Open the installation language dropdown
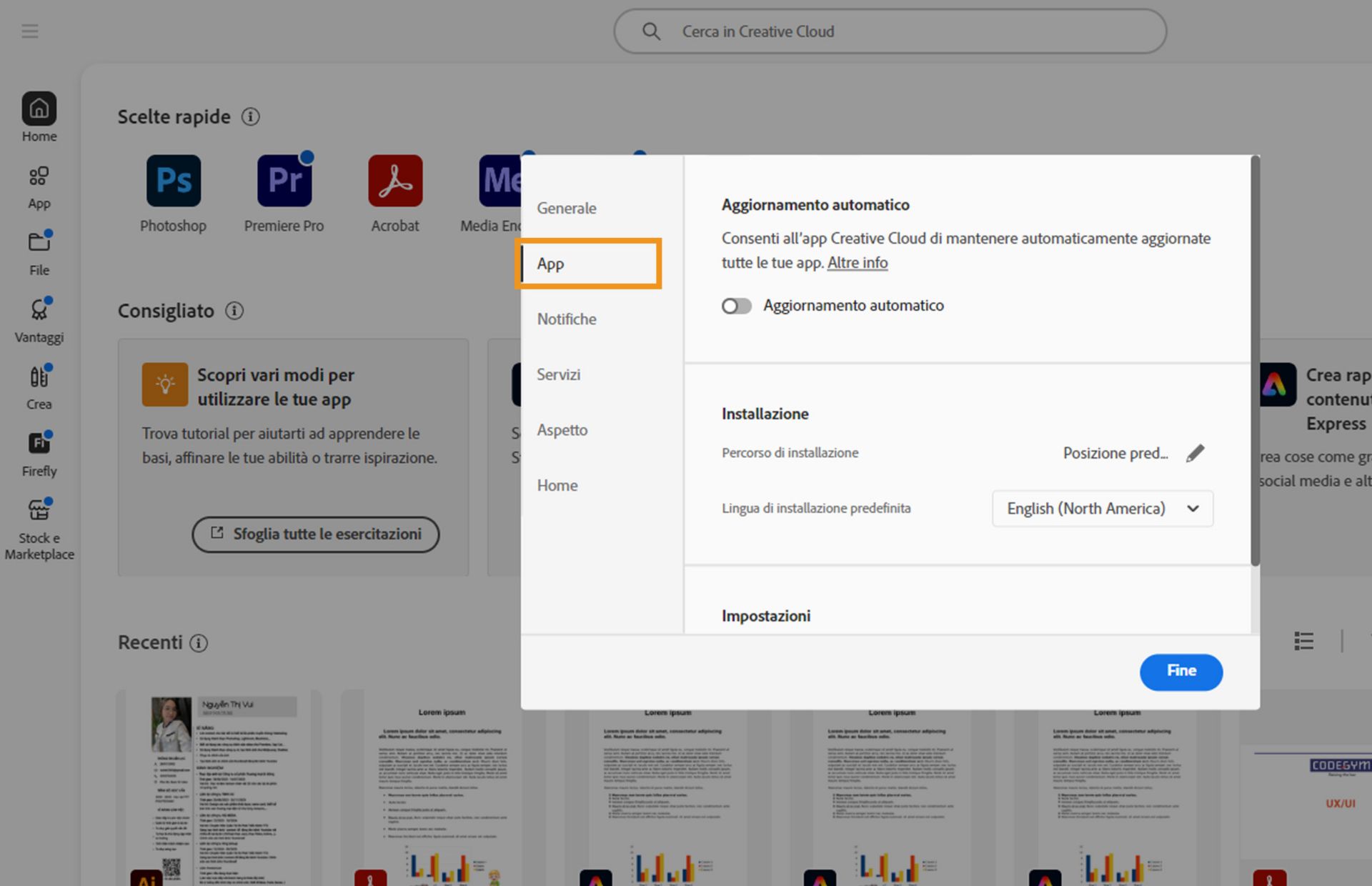This screenshot has height=886, width=1372. [1103, 508]
